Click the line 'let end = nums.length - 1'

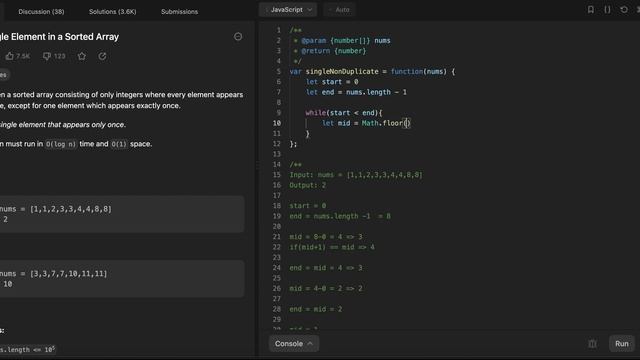(356, 92)
